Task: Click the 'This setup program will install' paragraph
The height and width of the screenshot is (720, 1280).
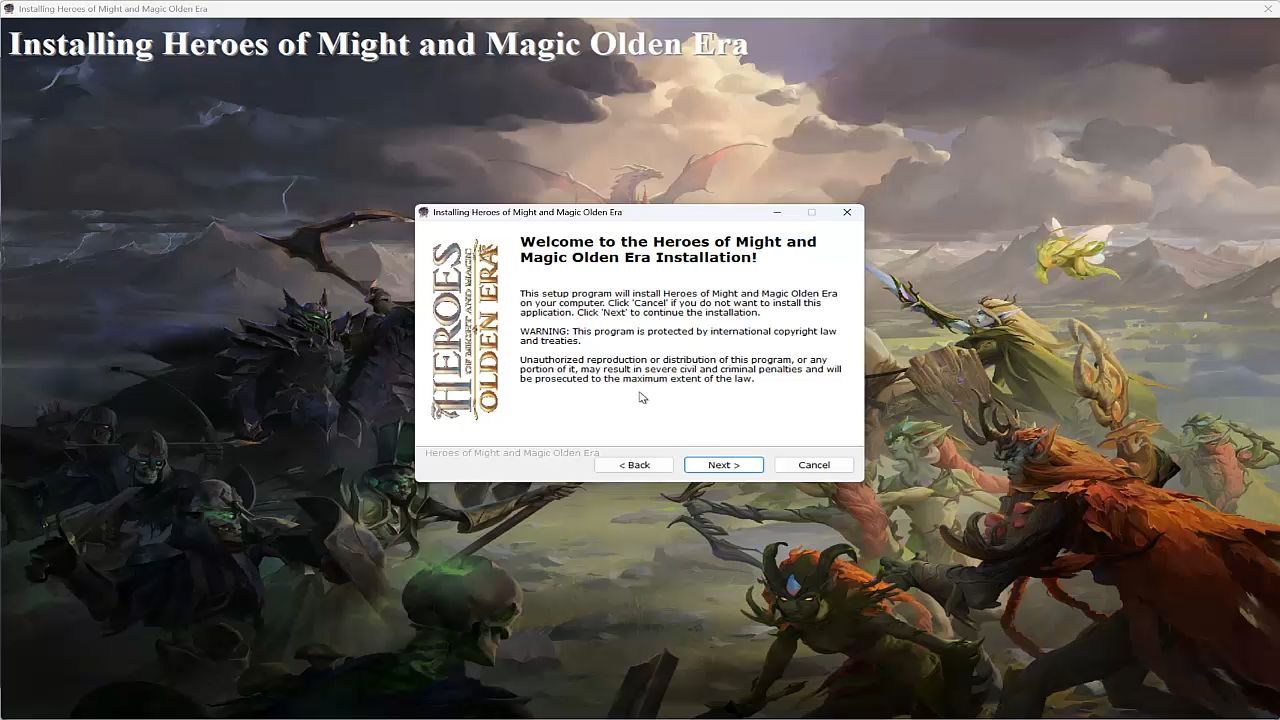Action: tap(678, 303)
